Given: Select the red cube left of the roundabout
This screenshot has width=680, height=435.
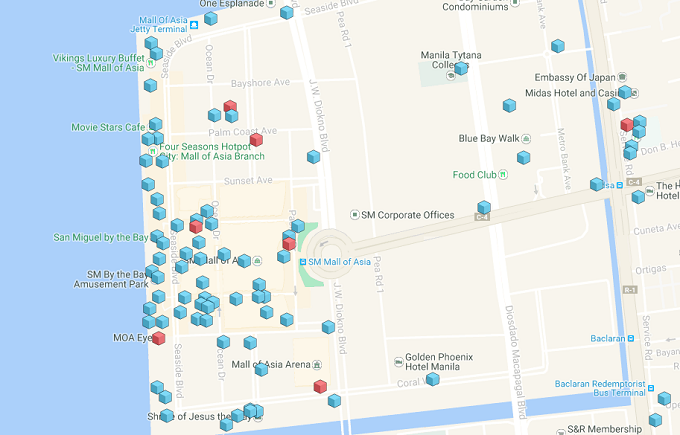Looking at the screenshot, I should pyautogui.click(x=289, y=244).
